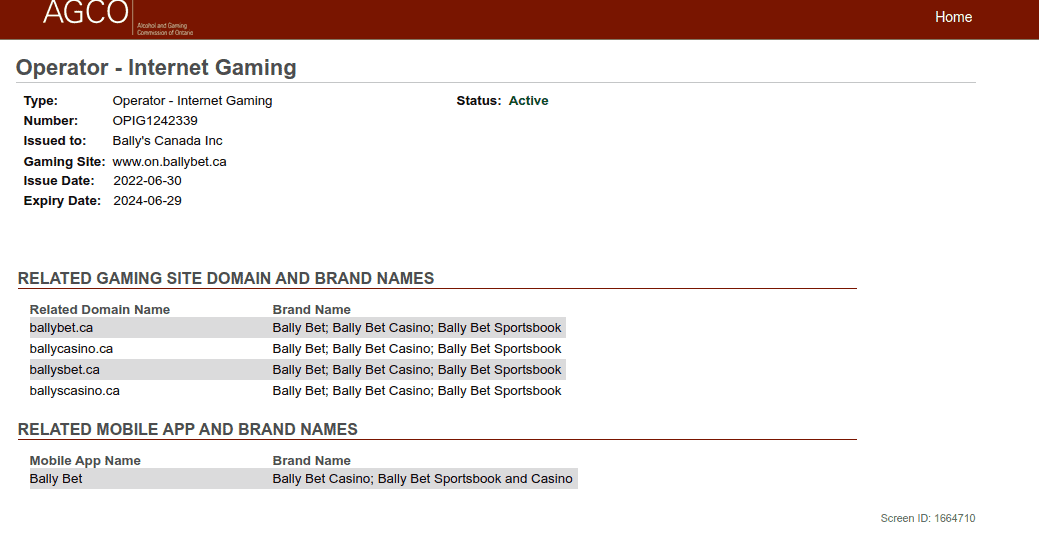
Task: Click the Mobile App Name column header
Action: coord(85,461)
